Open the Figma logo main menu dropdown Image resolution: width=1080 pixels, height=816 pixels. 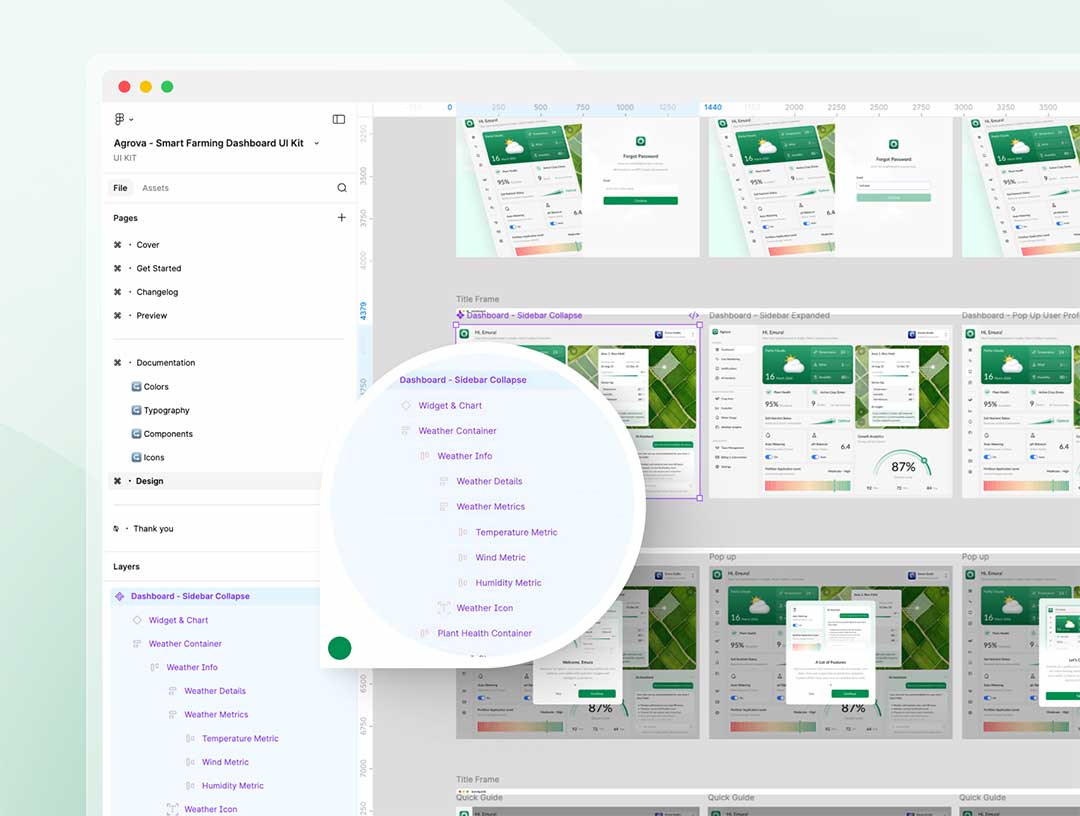tap(123, 119)
